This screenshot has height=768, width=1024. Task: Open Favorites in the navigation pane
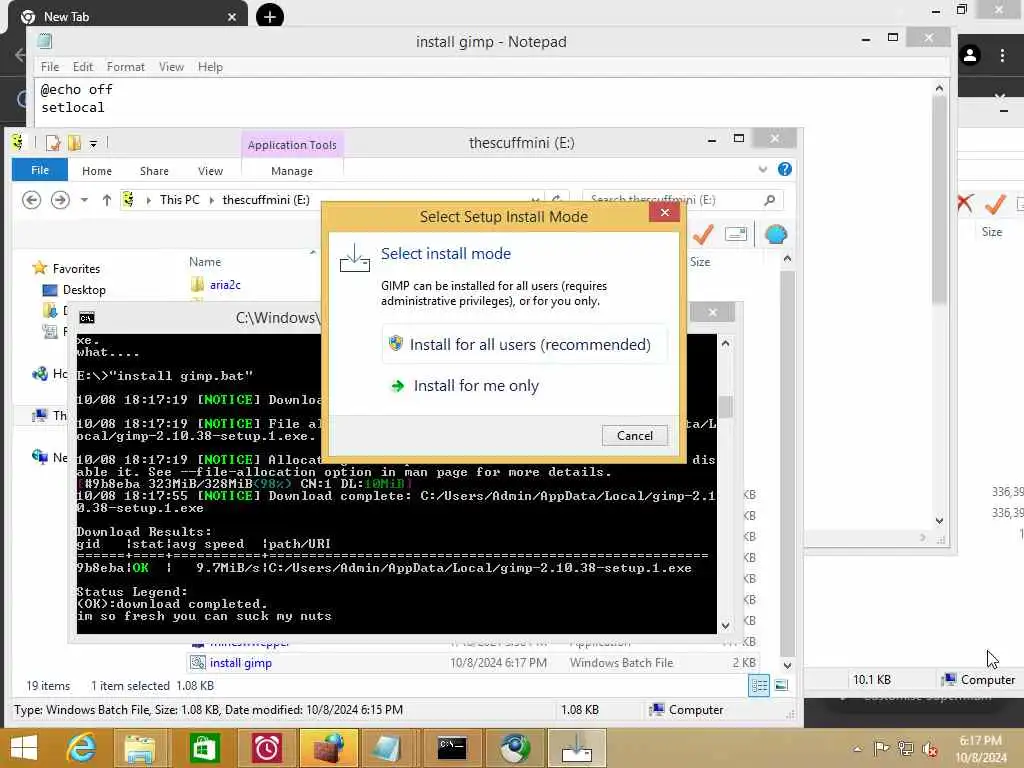pos(76,268)
